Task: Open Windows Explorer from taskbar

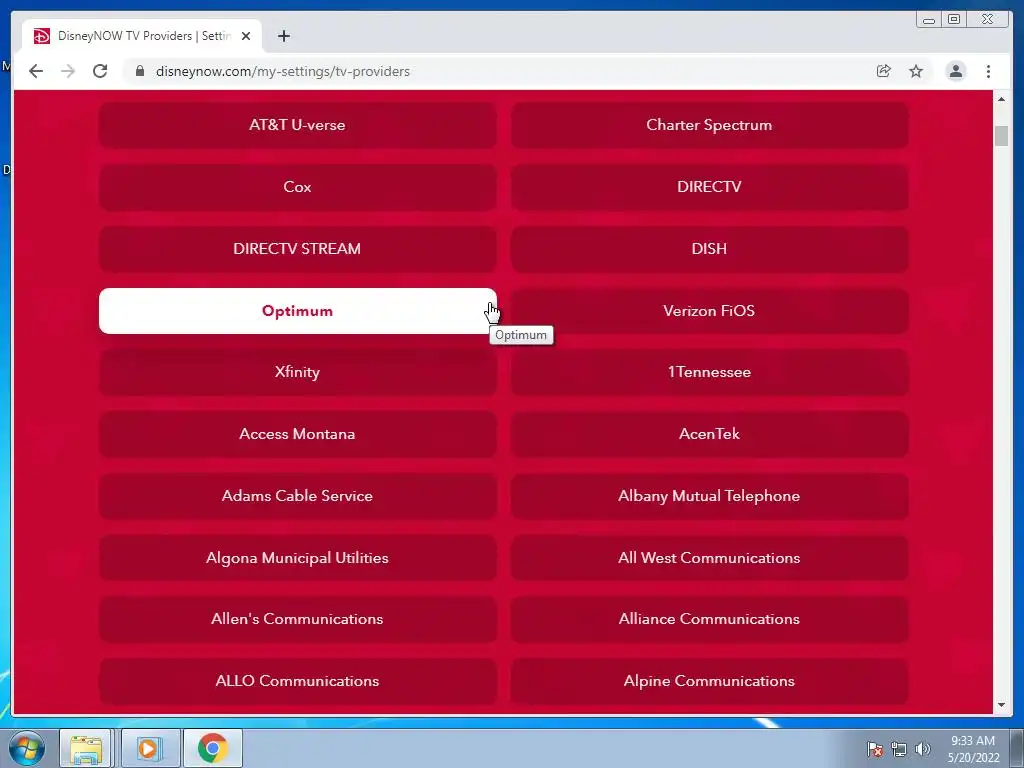Action: click(86, 748)
